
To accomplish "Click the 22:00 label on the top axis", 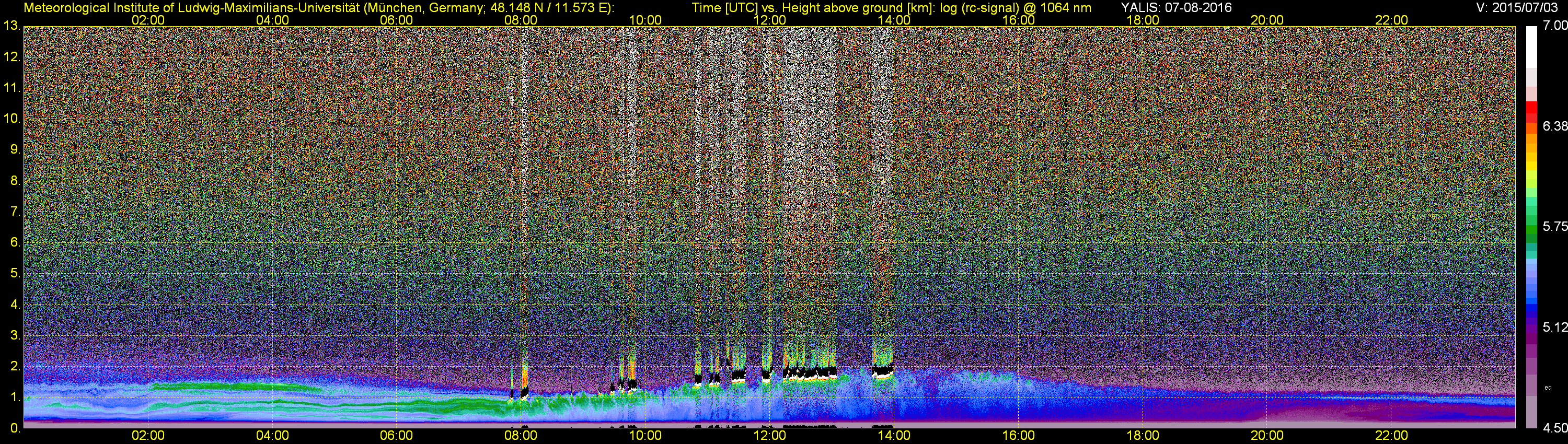I will 1391,20.
